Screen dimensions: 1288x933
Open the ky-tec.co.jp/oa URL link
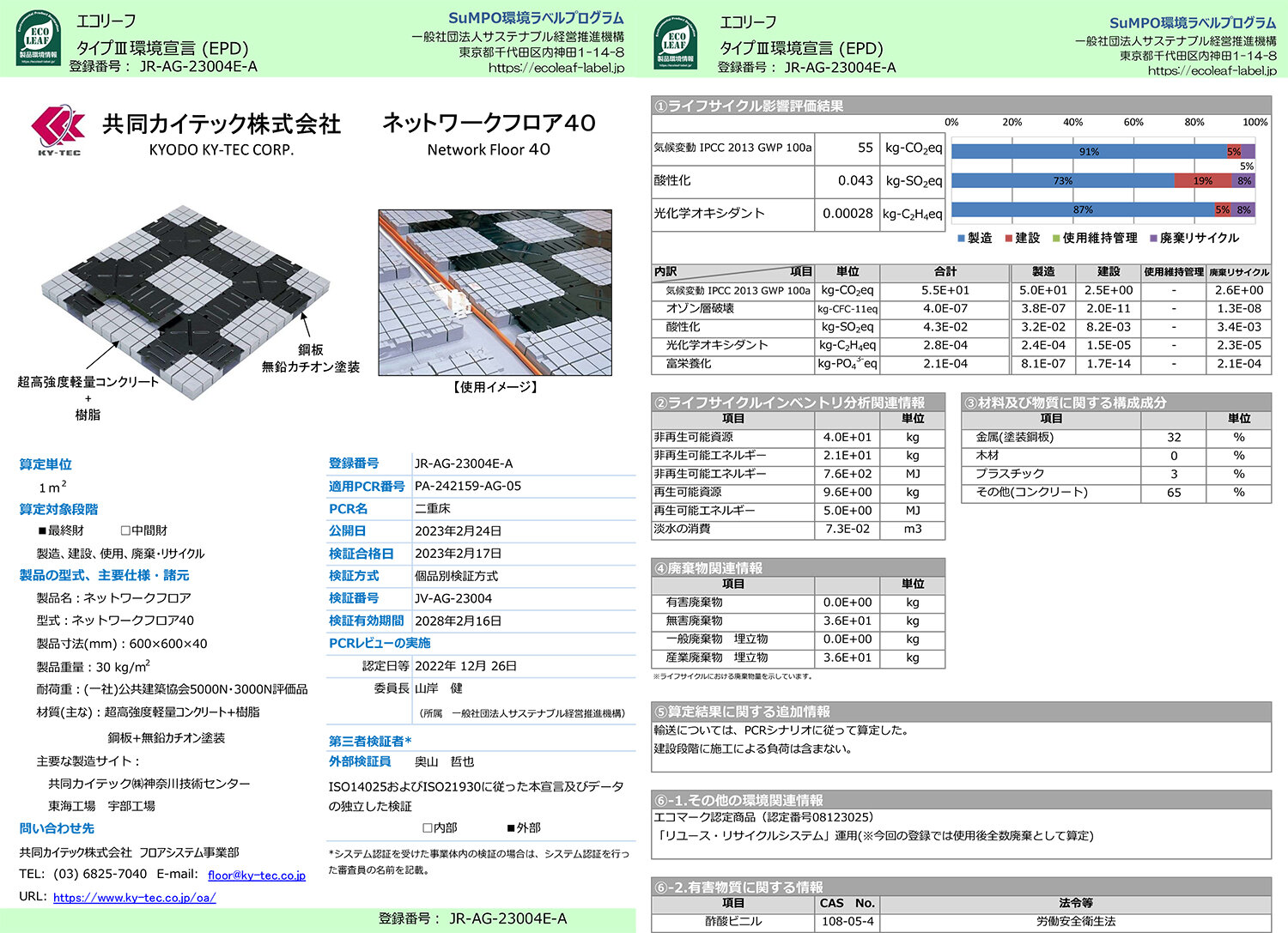pos(135,897)
